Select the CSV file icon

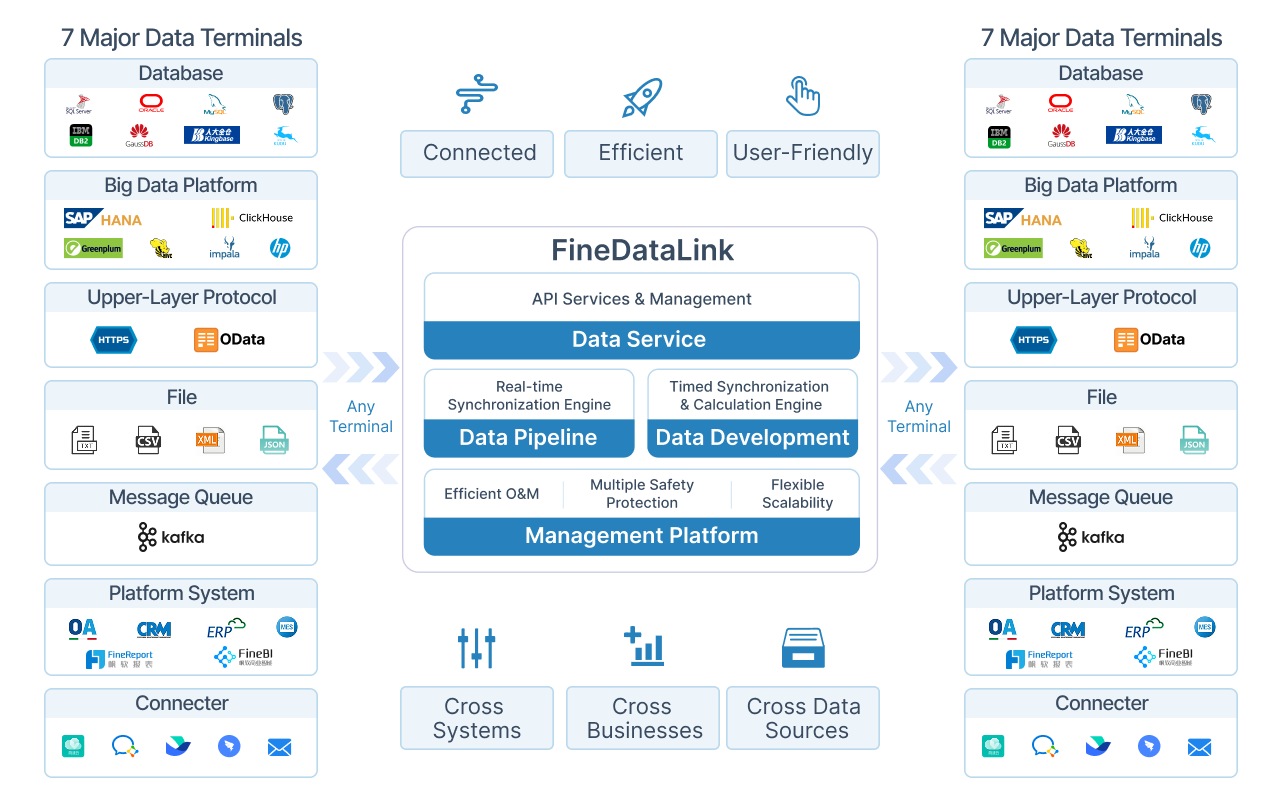pyautogui.click(x=148, y=440)
